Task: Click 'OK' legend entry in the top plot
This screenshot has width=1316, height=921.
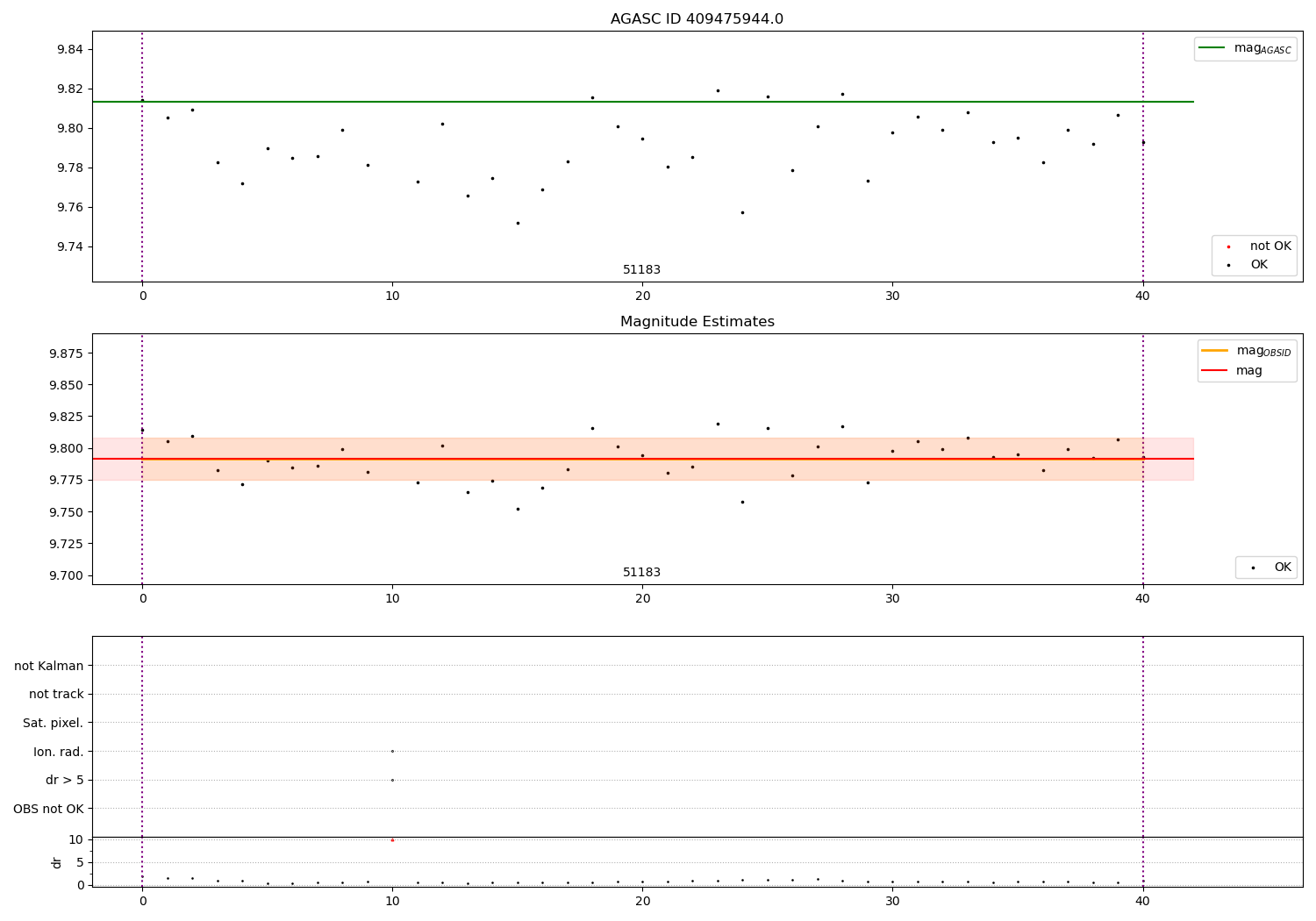Action: pyautogui.click(x=1259, y=265)
